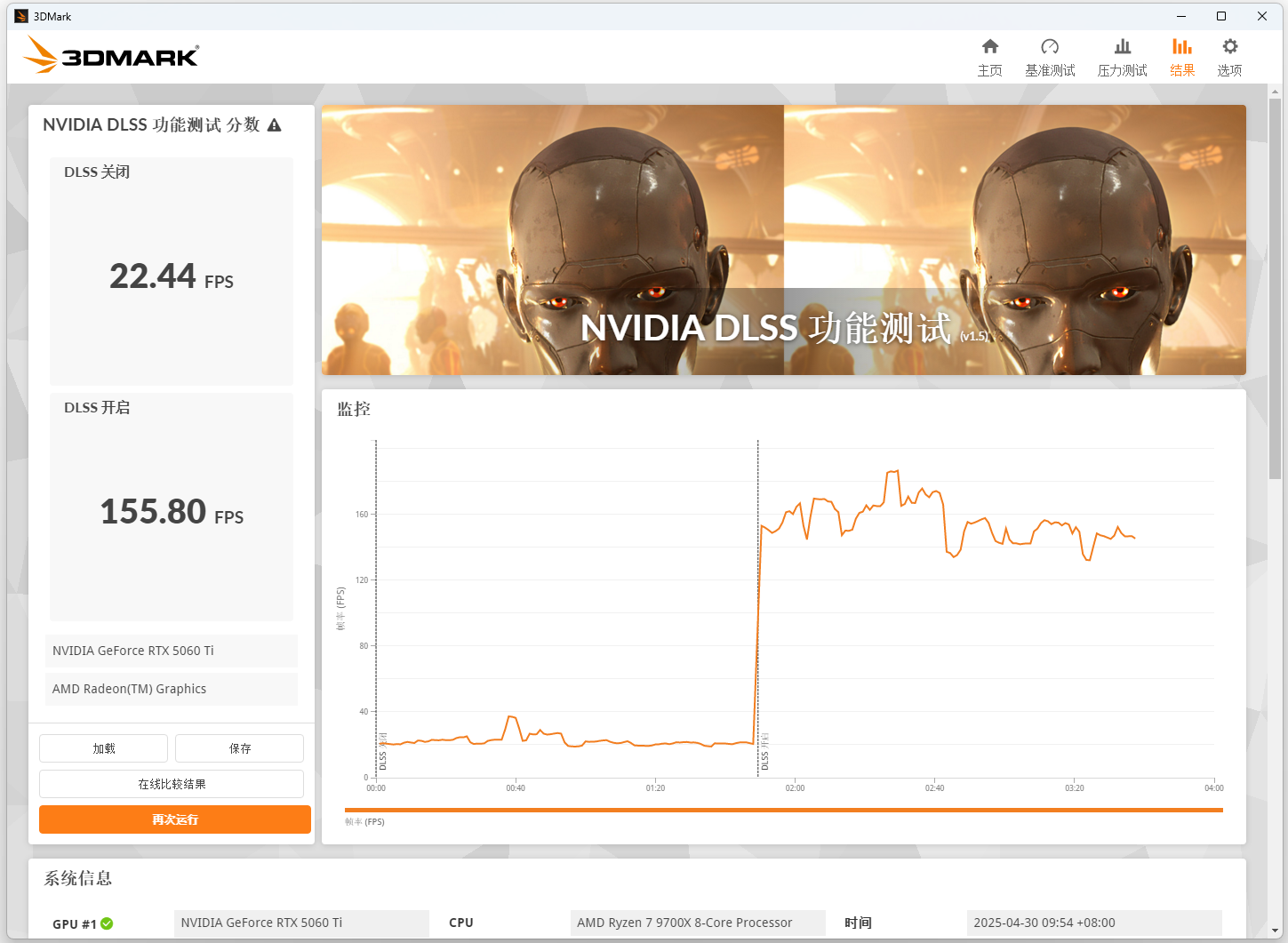Open the 基准测试 benchmarks tab
Screen dimensions: 1288x943
tap(1050, 58)
